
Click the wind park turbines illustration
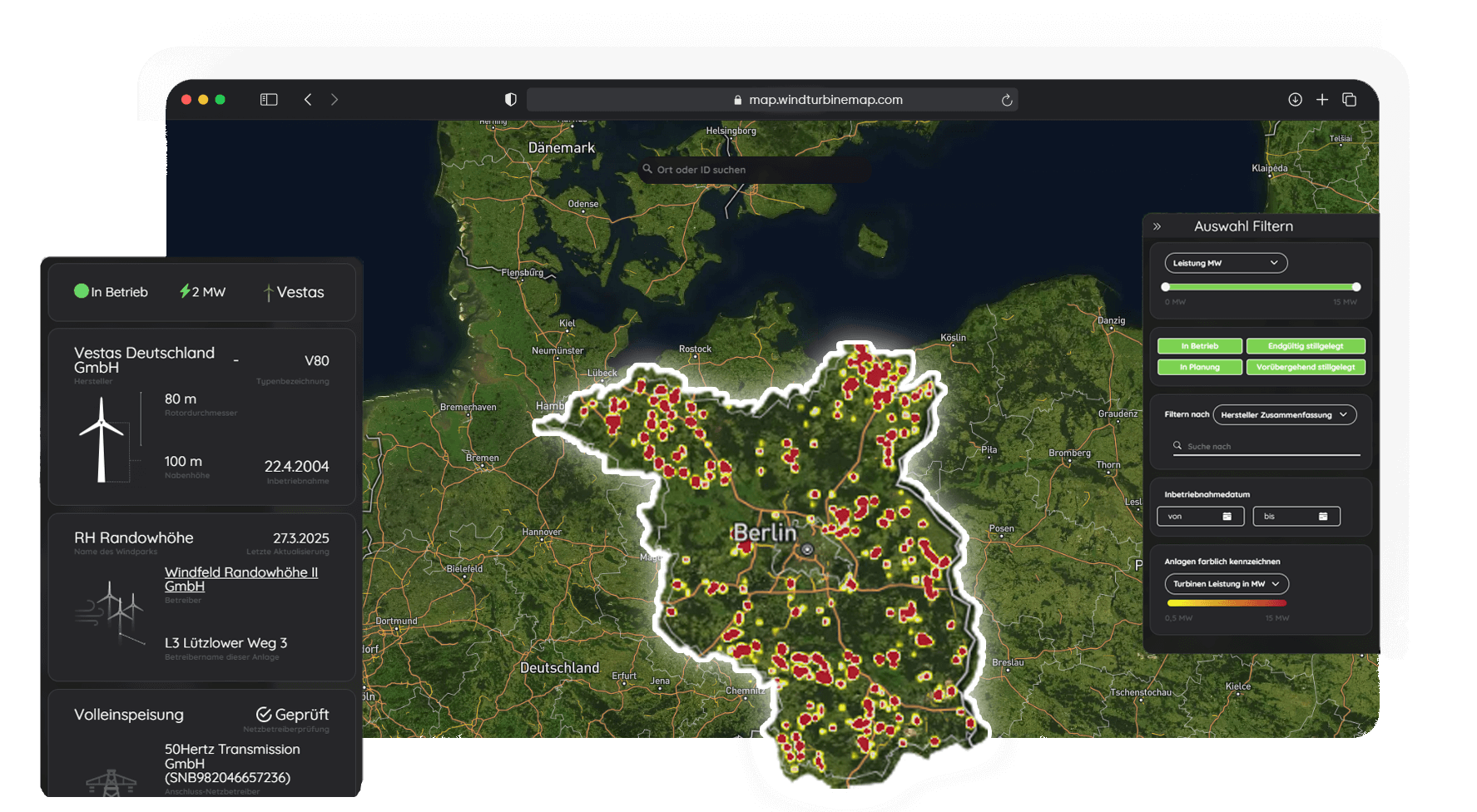(x=109, y=611)
